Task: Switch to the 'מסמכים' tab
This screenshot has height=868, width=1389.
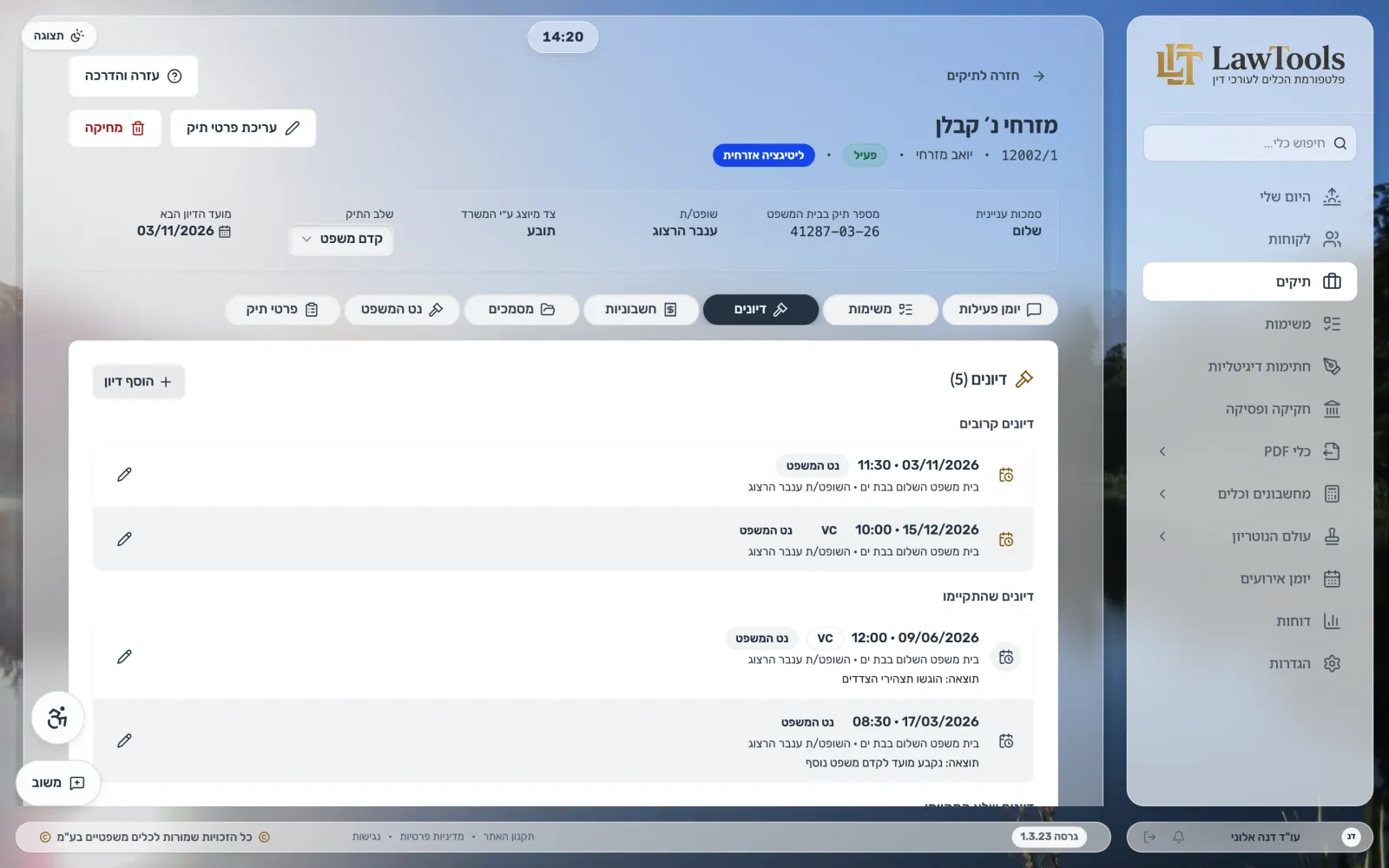Action: coord(521,310)
